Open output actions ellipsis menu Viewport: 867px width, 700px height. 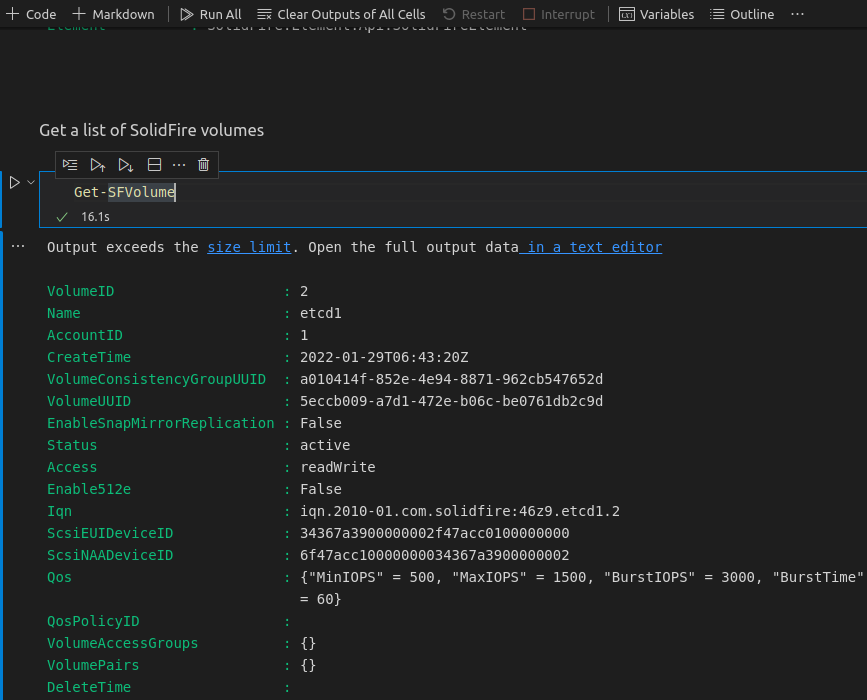18,246
